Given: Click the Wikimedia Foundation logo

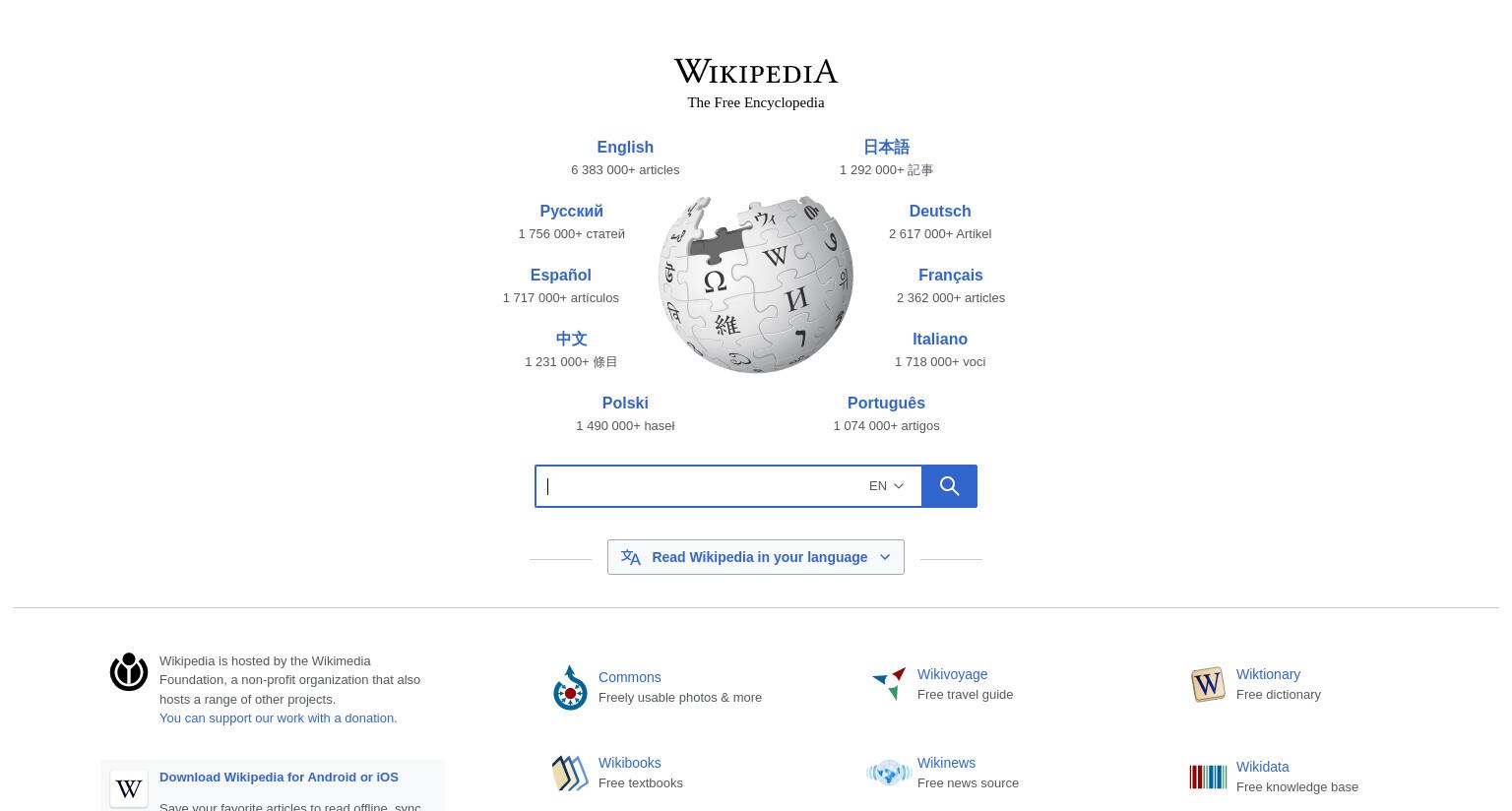Looking at the screenshot, I should (129, 672).
